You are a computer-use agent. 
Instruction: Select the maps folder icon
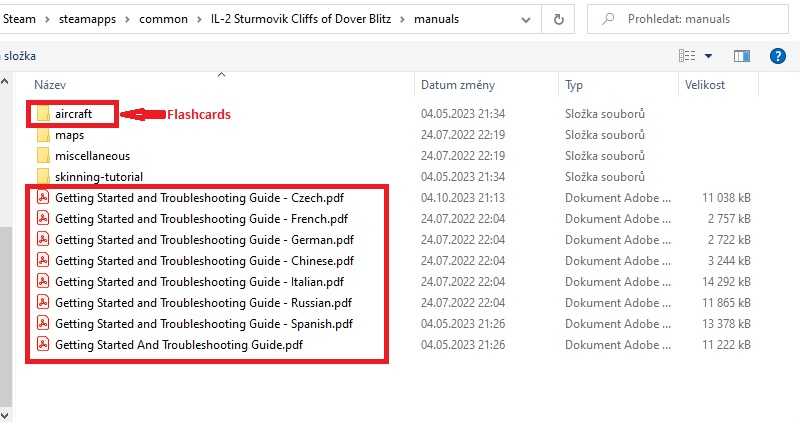[x=43, y=135]
